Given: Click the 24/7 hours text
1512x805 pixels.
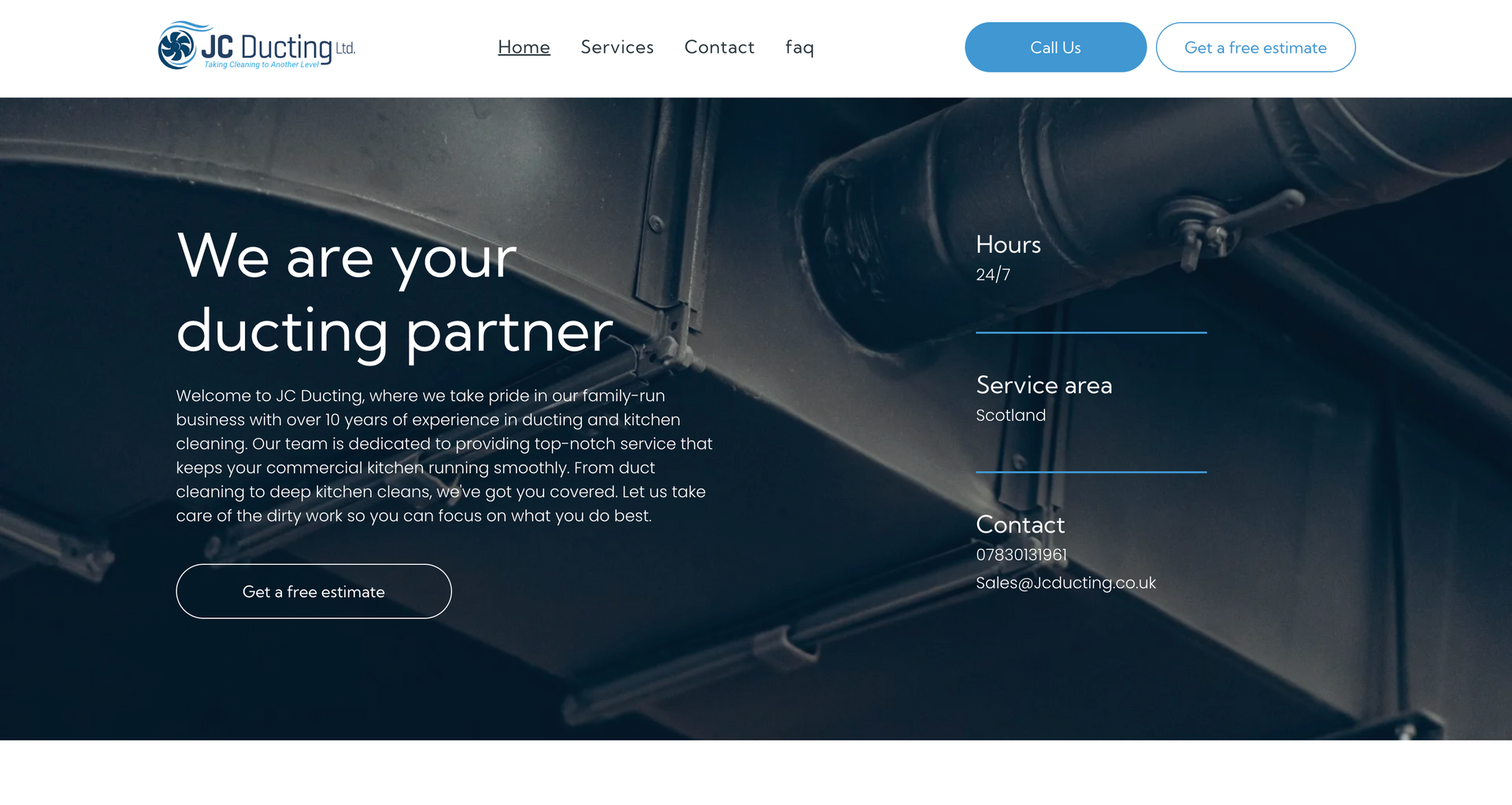Looking at the screenshot, I should click(x=993, y=274).
